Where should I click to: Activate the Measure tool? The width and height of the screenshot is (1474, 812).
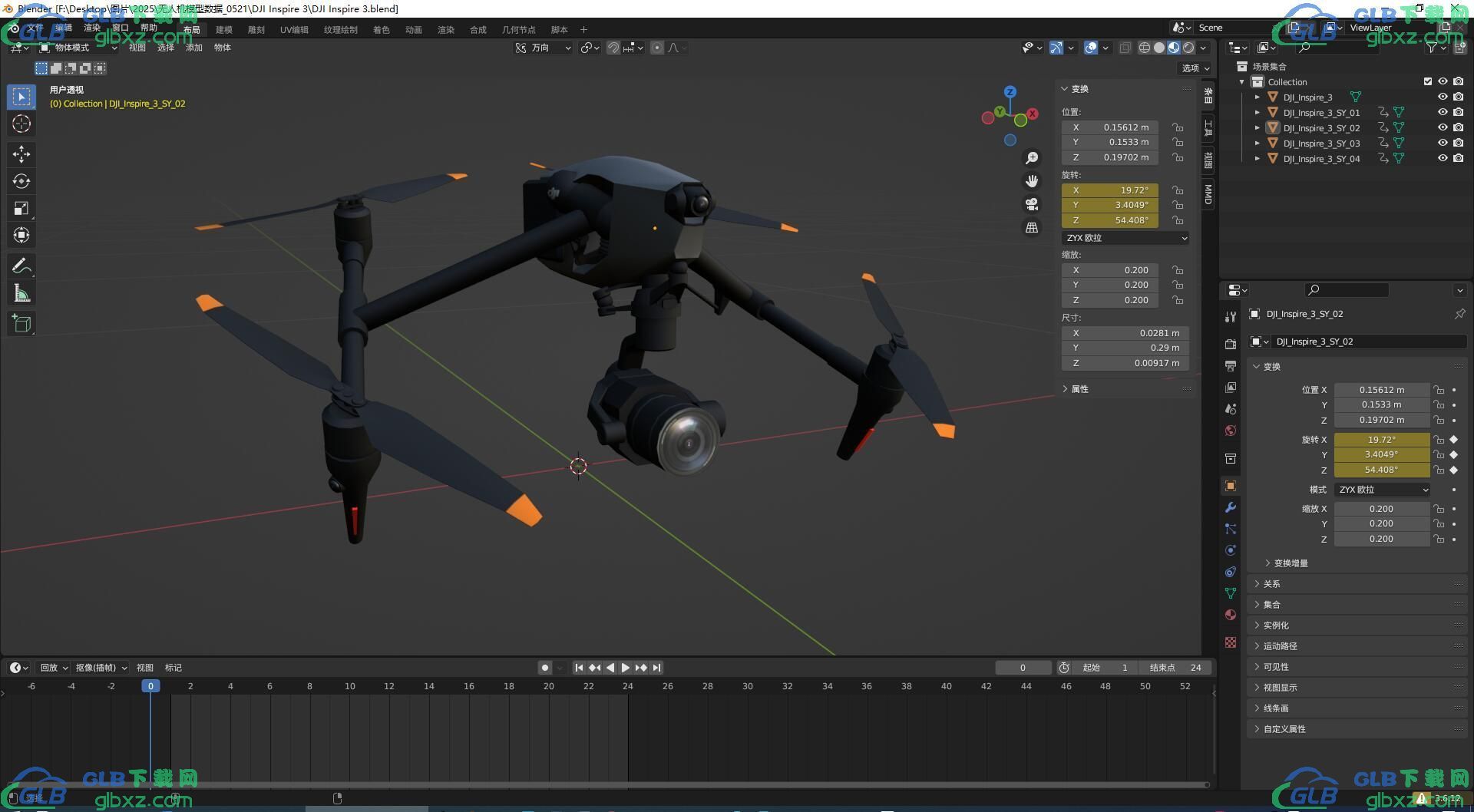pos(21,293)
